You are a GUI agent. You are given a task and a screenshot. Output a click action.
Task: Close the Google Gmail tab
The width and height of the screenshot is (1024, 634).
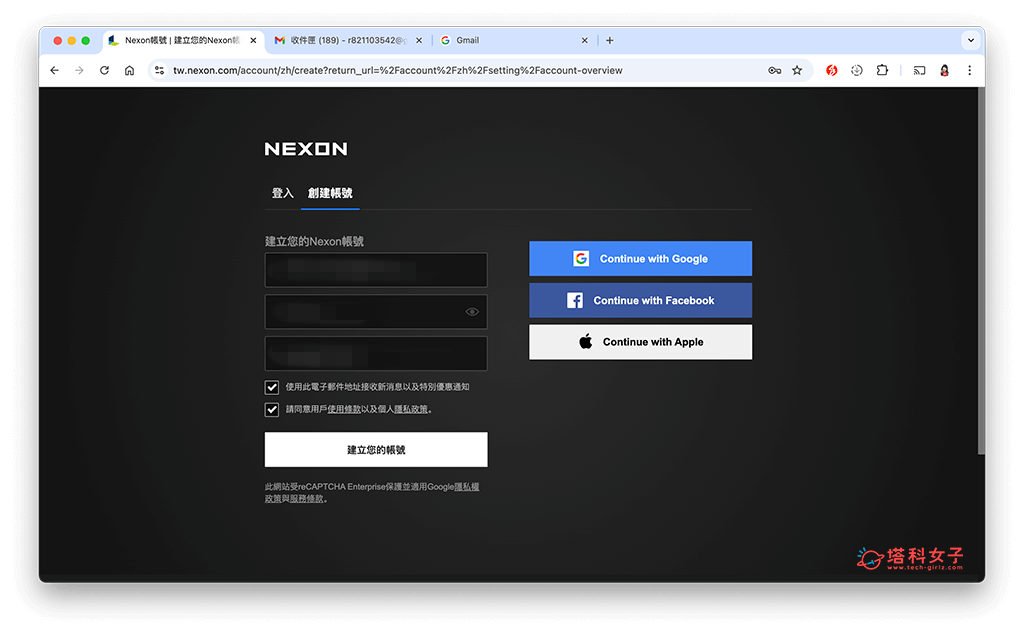point(584,40)
